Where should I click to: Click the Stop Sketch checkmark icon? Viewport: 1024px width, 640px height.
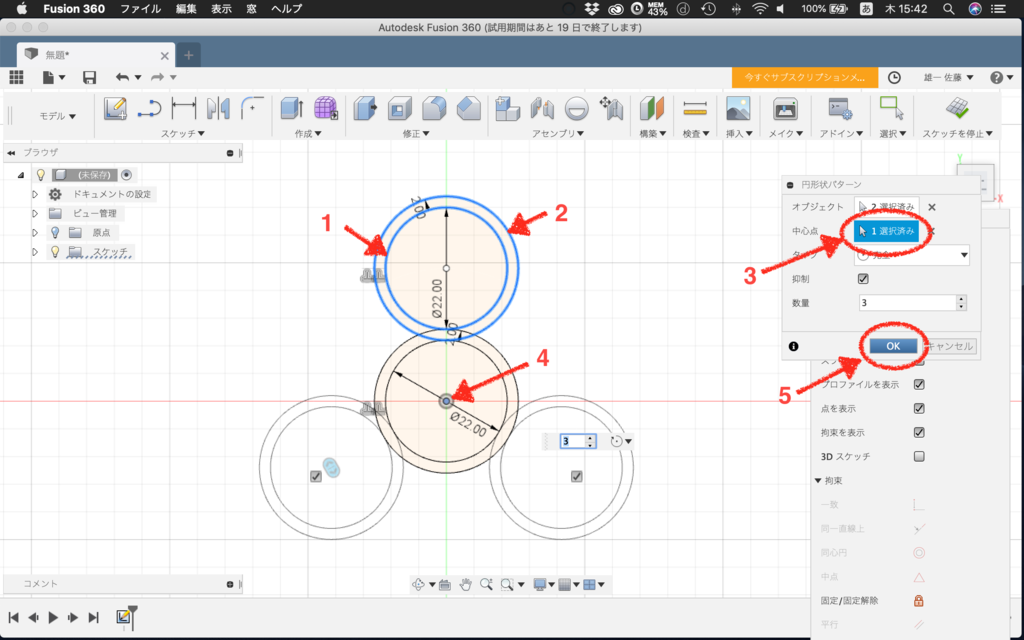957,108
